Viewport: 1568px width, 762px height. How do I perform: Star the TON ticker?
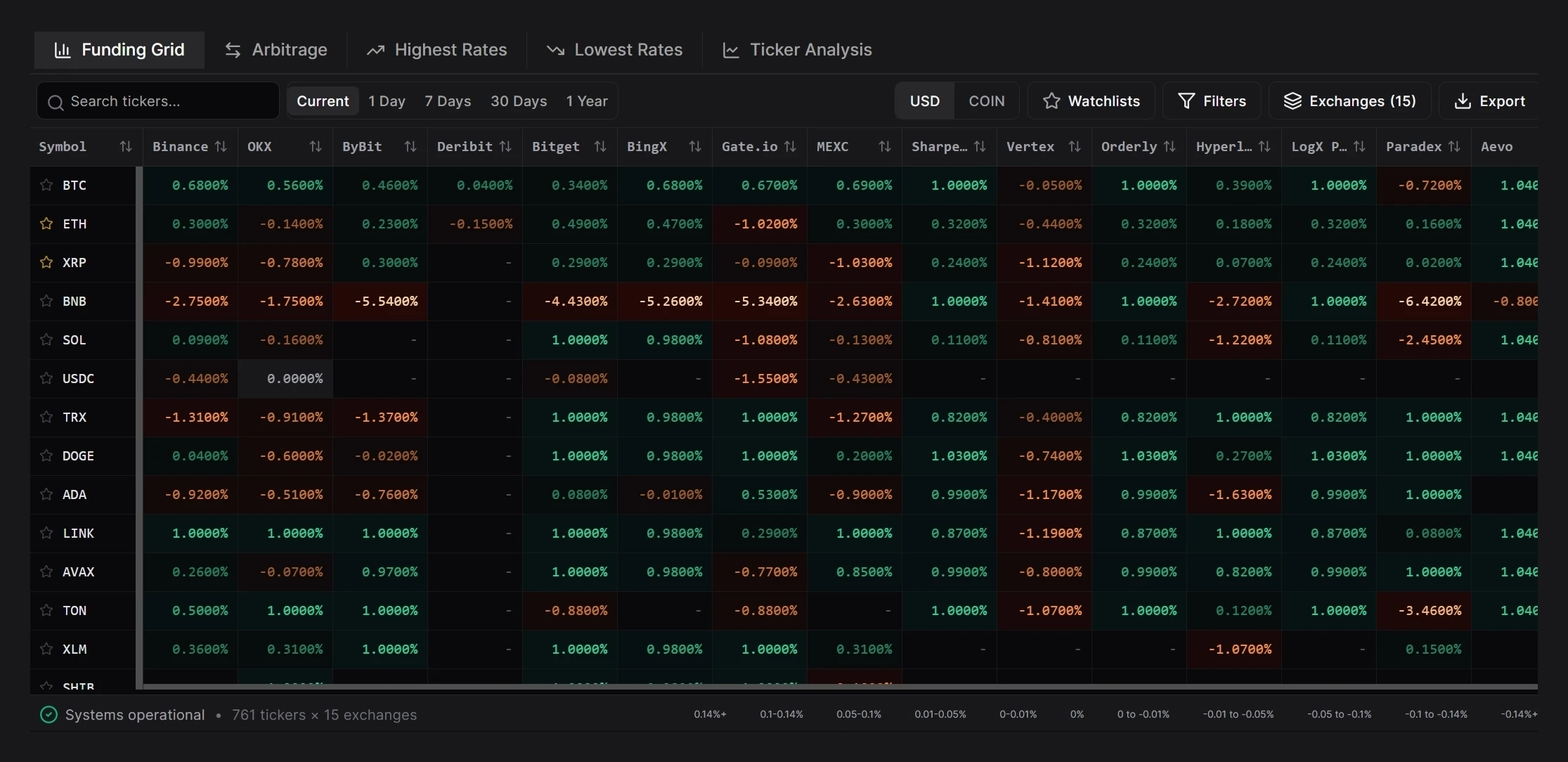click(46, 610)
